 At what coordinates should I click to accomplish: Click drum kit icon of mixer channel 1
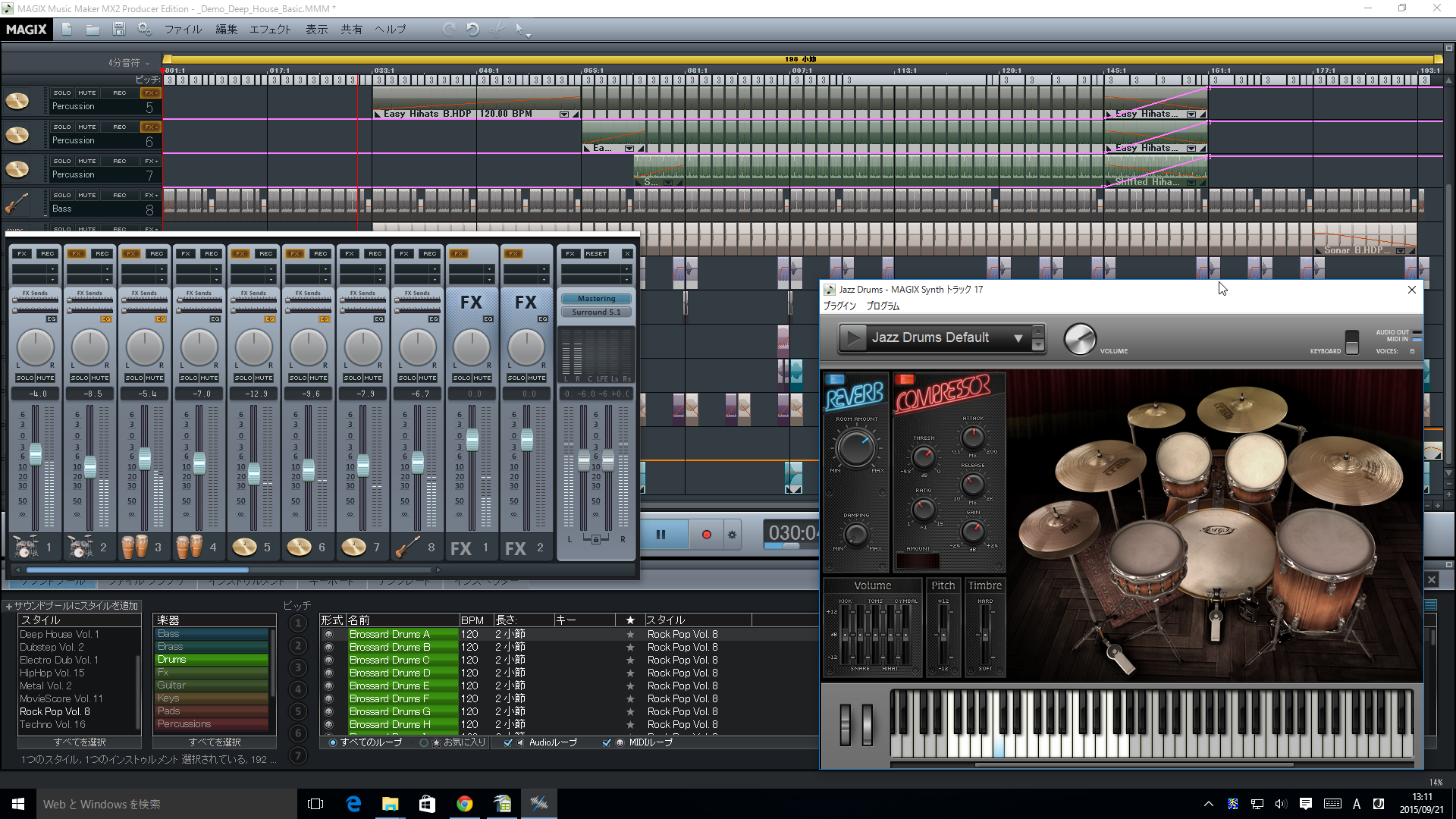click(26, 546)
